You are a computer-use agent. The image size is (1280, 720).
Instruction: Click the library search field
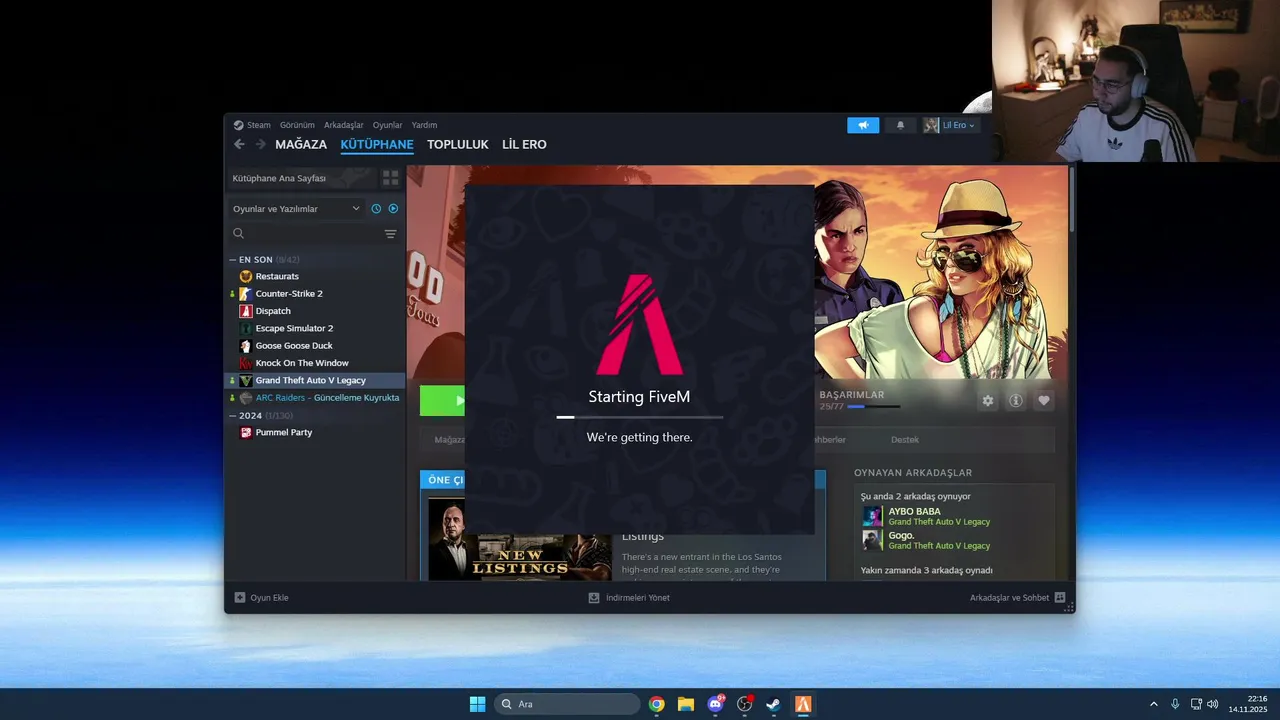coord(305,233)
